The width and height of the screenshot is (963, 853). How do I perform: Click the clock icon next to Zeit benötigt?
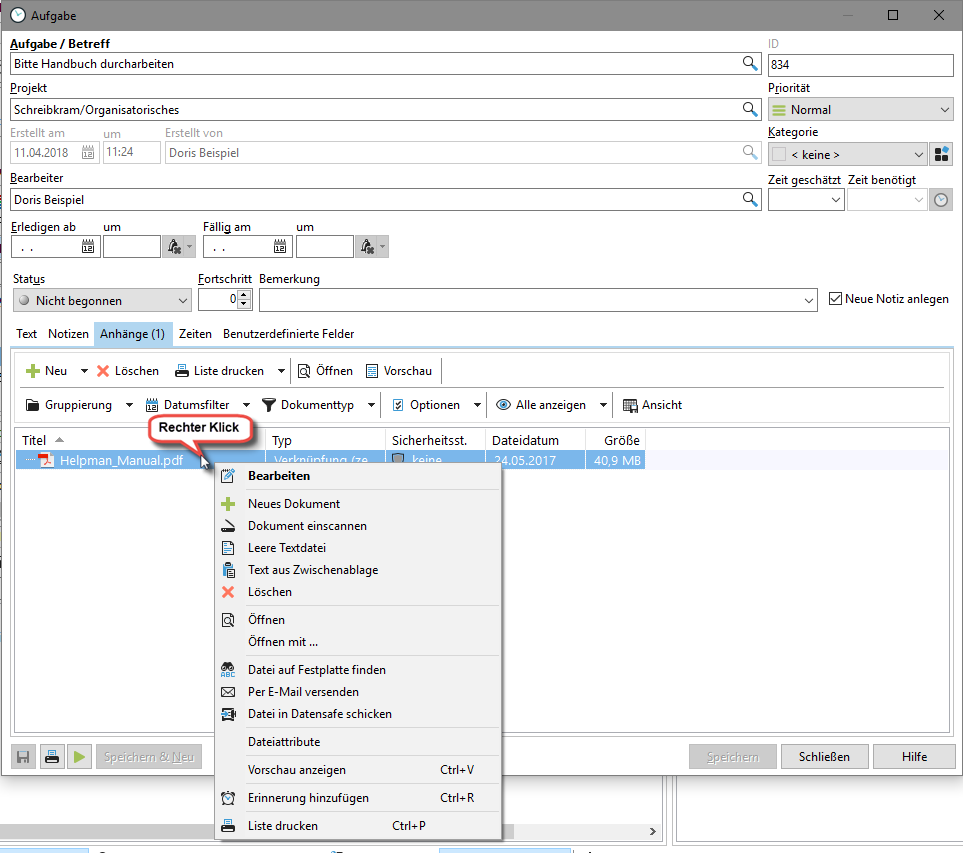(941, 200)
